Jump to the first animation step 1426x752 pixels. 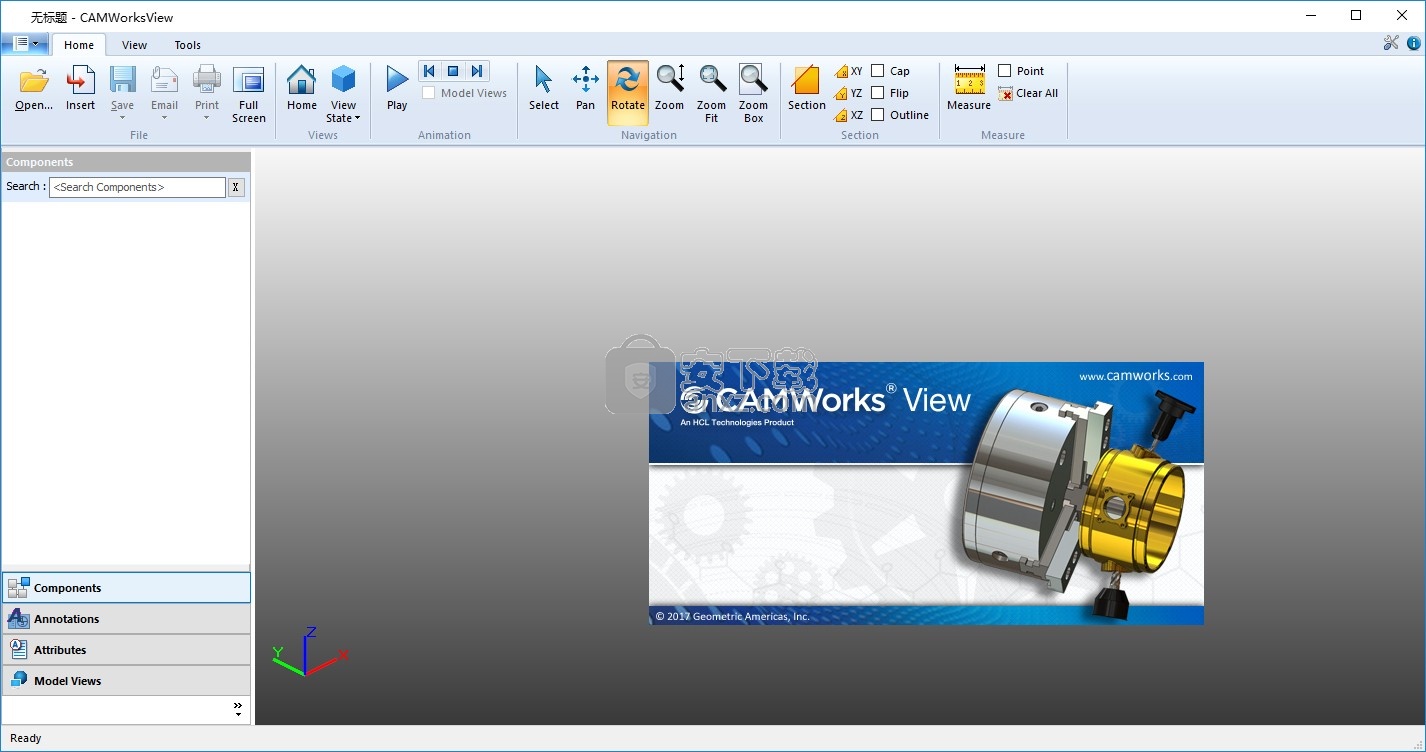tap(429, 71)
